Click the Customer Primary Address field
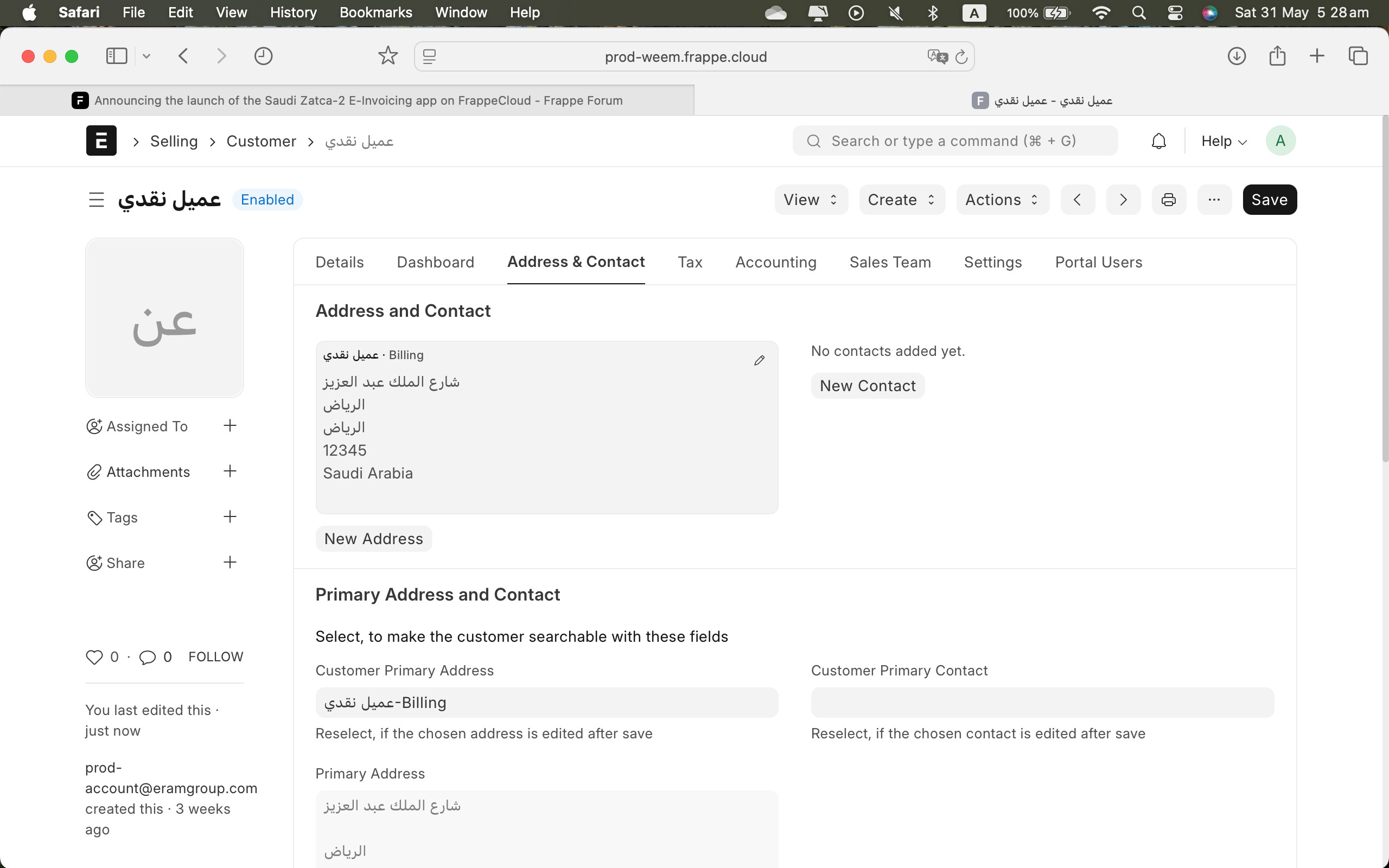Screen dimensions: 1389x868 tap(546, 703)
